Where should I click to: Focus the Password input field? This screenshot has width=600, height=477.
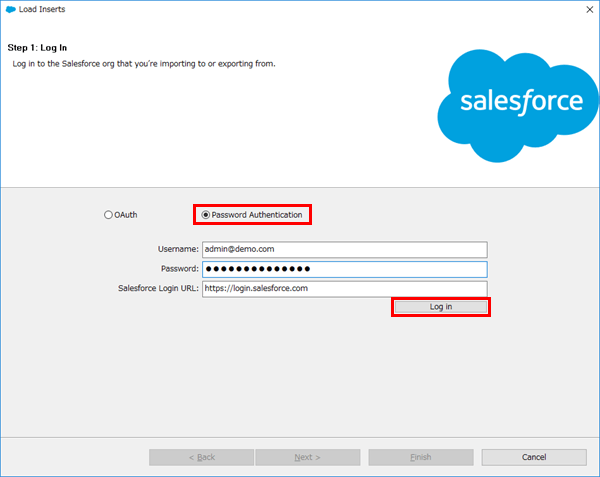pos(344,269)
